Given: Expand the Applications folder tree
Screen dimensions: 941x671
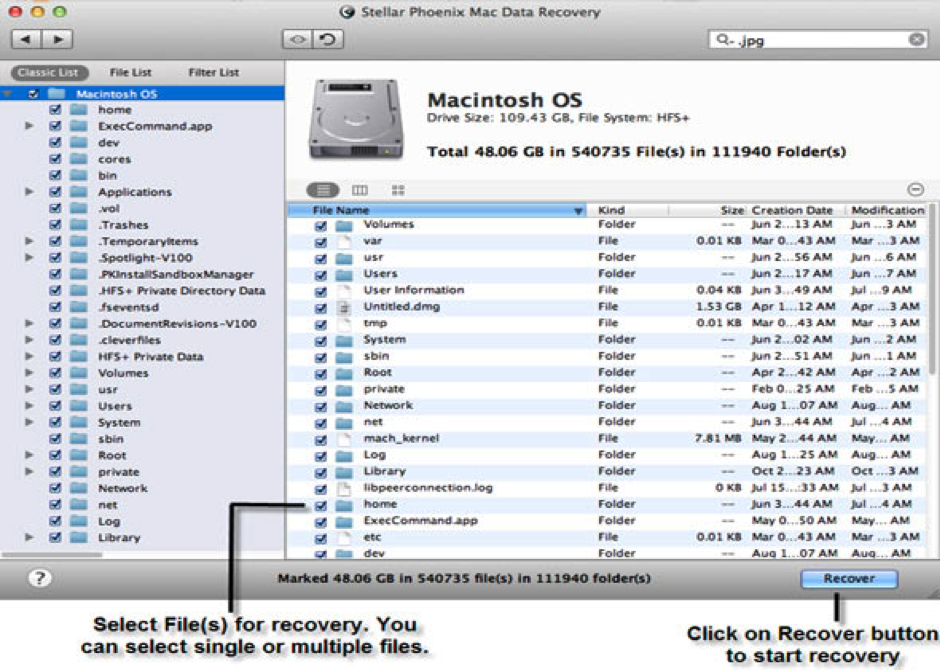Looking at the screenshot, I should (x=29, y=192).
